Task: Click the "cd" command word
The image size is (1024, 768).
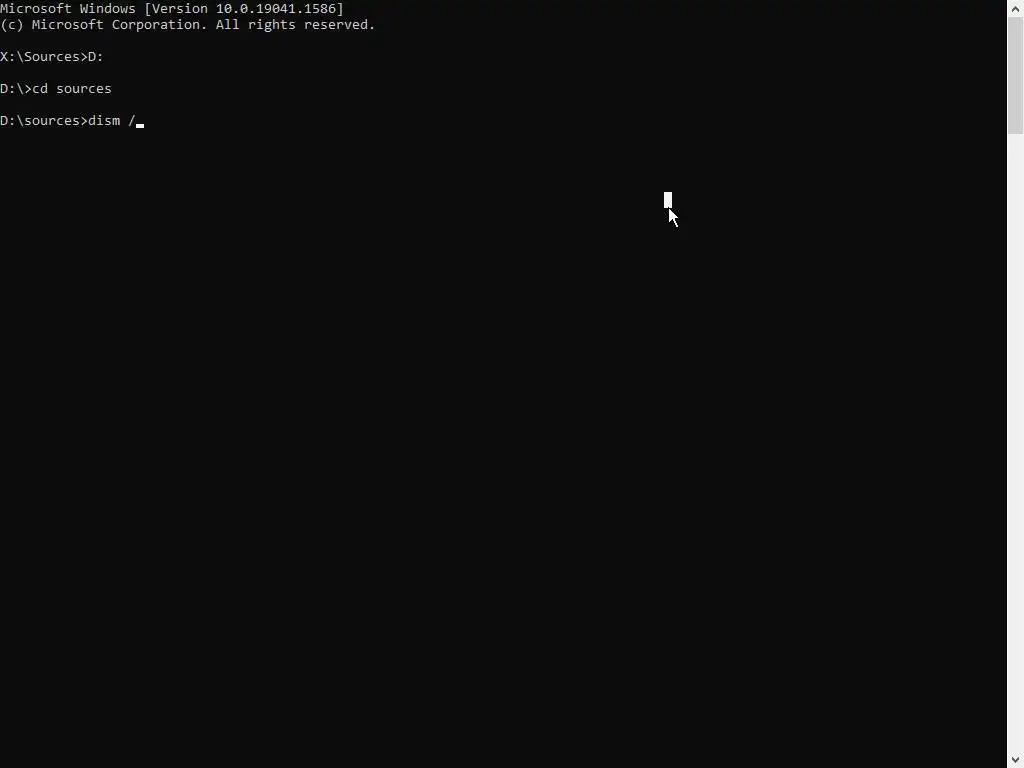Action: pyautogui.click(x=40, y=89)
